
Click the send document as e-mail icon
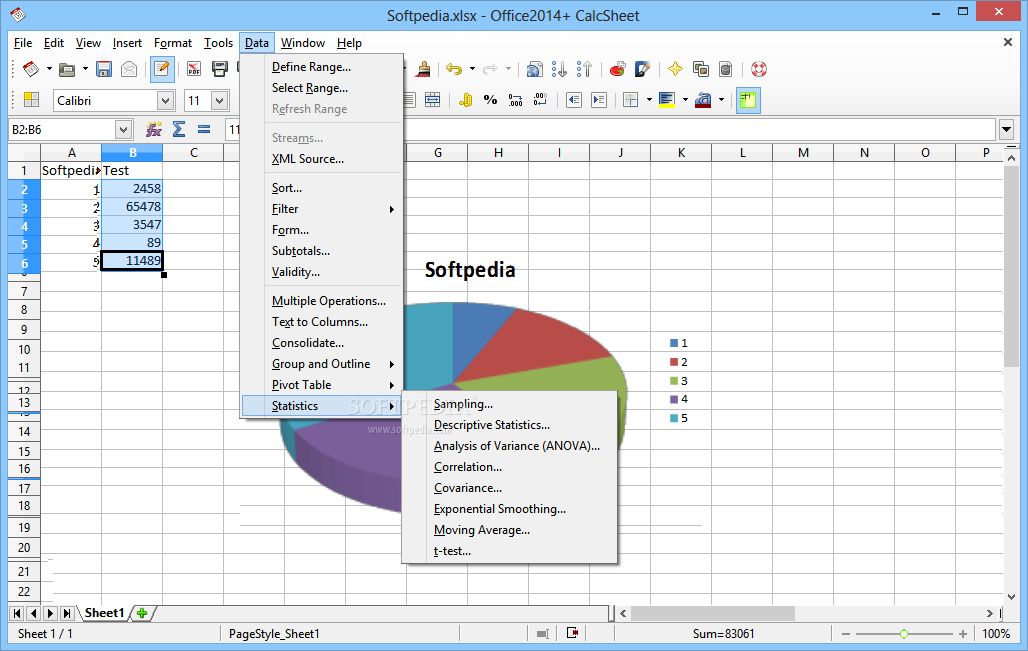(129, 69)
